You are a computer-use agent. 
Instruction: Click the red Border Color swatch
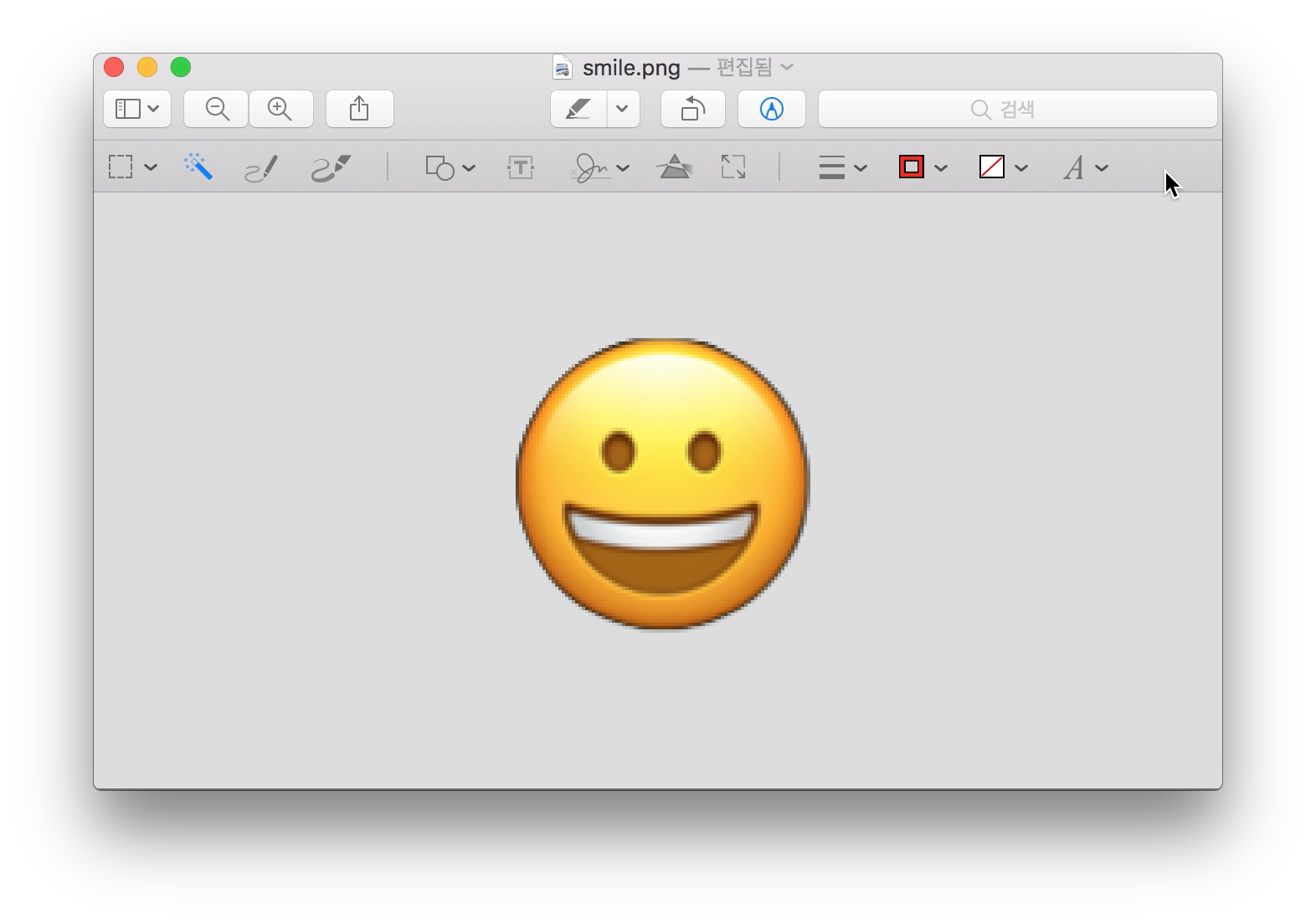pyautogui.click(x=912, y=167)
